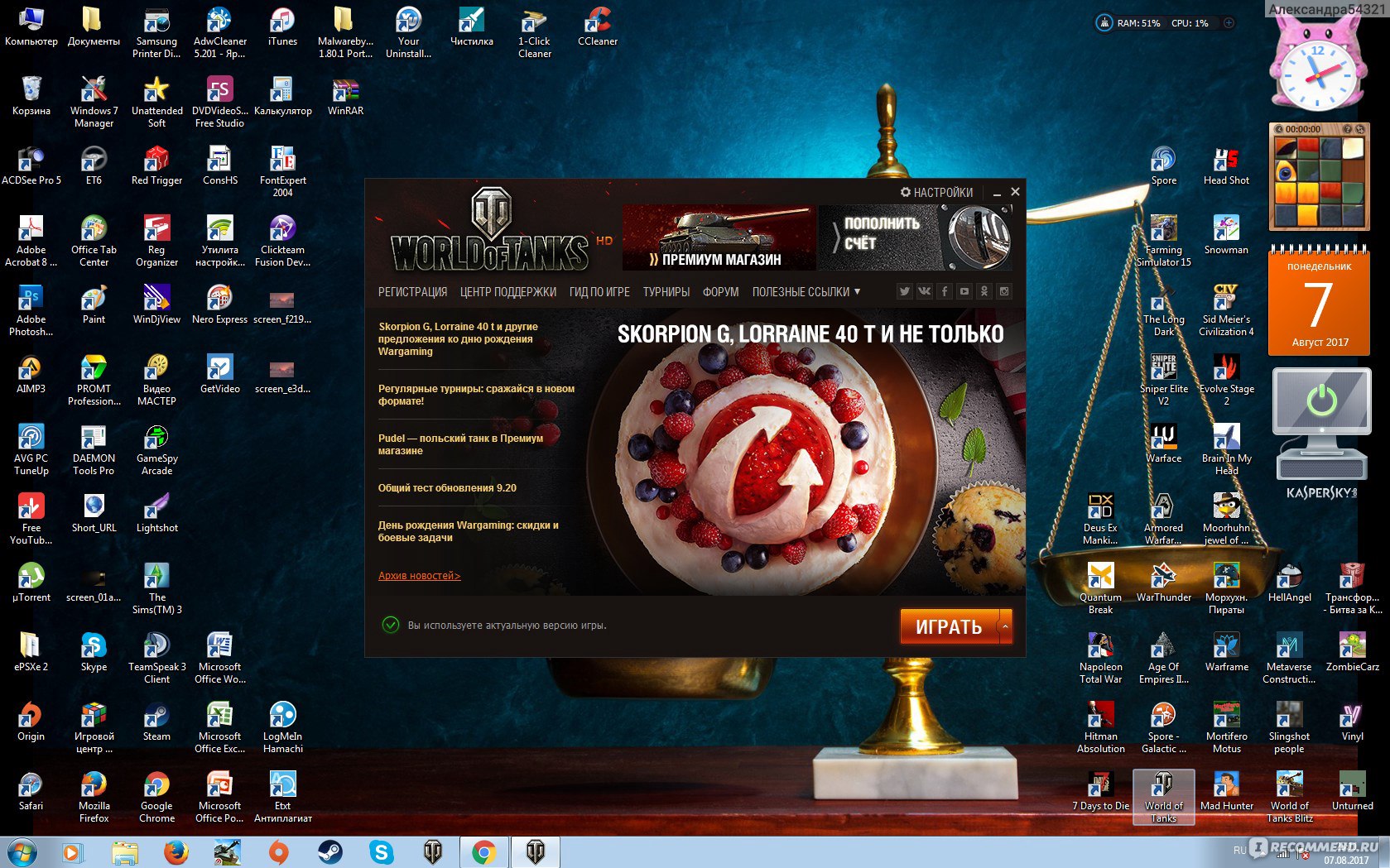Select the CCleaner desktop shortcut
The width and height of the screenshot is (1390, 868).
pyautogui.click(x=597, y=26)
